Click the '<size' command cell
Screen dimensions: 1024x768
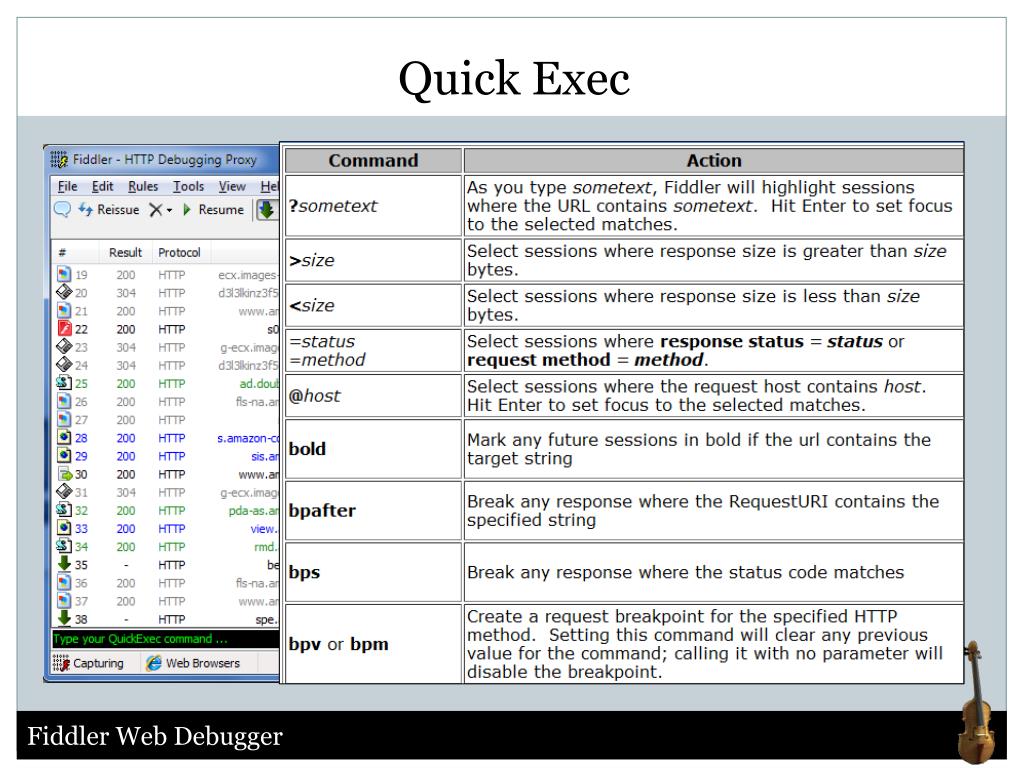374,305
